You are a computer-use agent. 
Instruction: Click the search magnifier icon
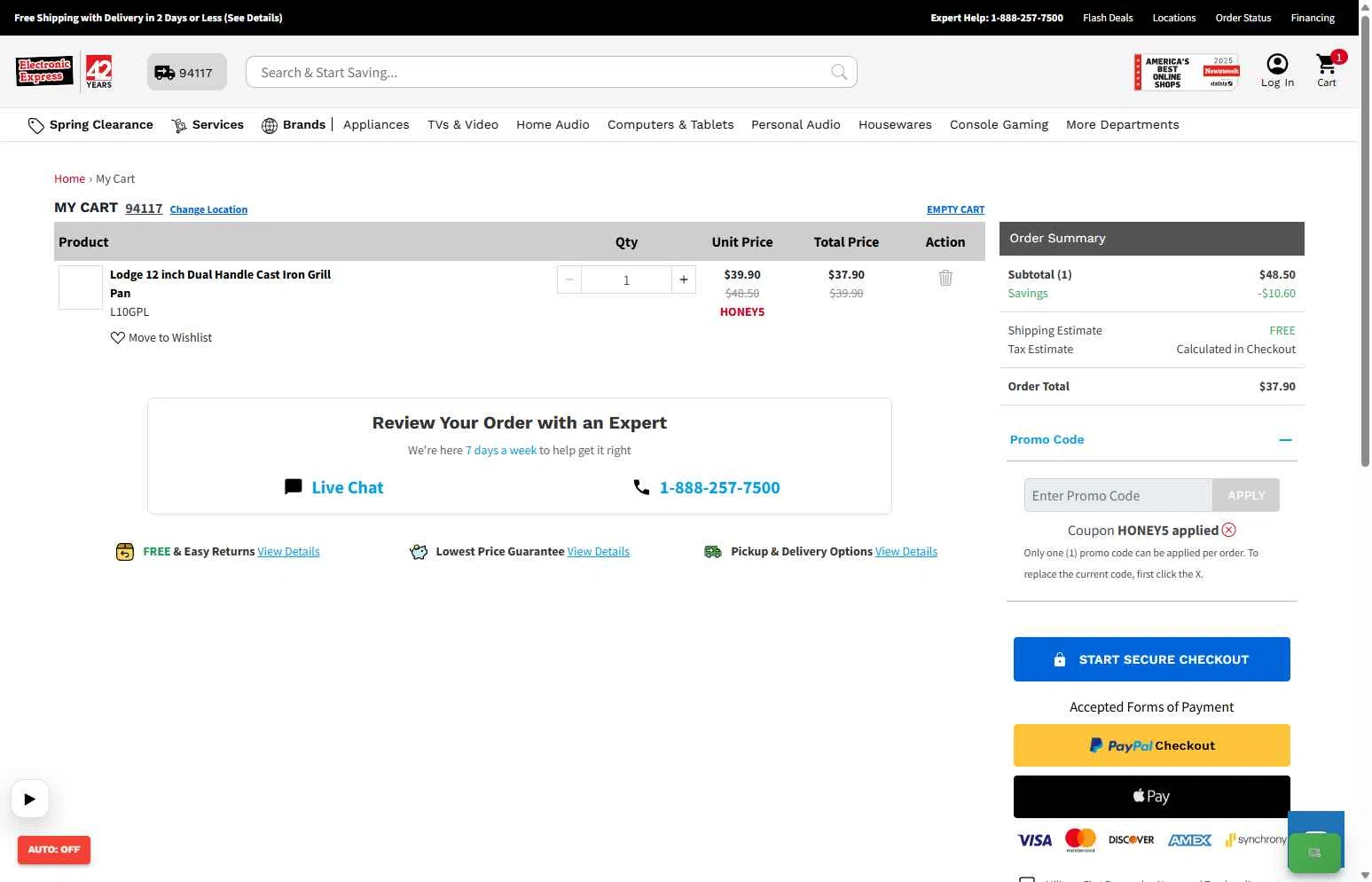(838, 72)
